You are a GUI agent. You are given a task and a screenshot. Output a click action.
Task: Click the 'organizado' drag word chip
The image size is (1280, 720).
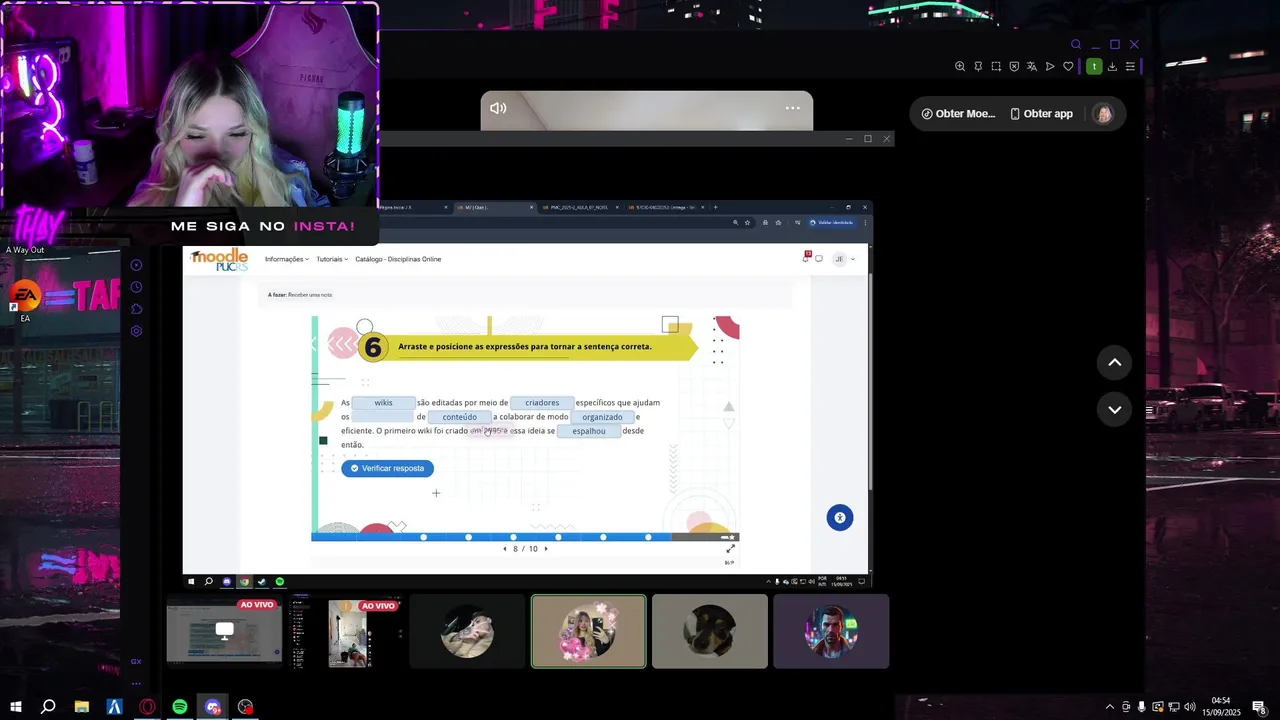pyautogui.click(x=602, y=417)
